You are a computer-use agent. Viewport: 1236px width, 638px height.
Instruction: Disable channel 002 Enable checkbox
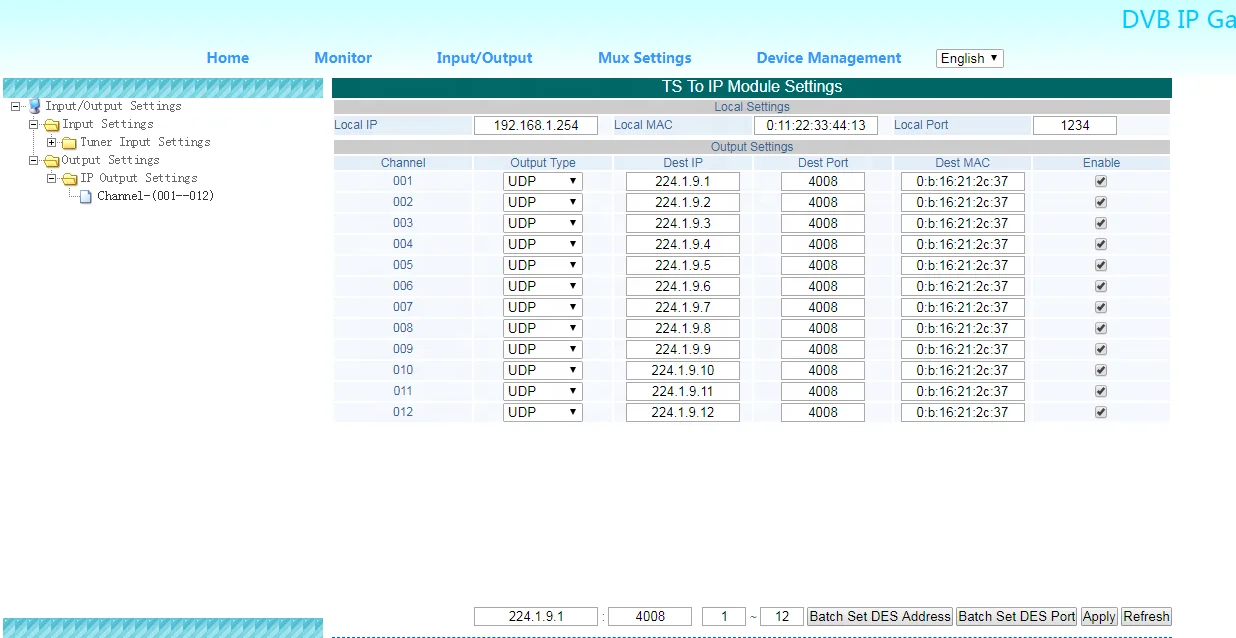[x=1101, y=202]
